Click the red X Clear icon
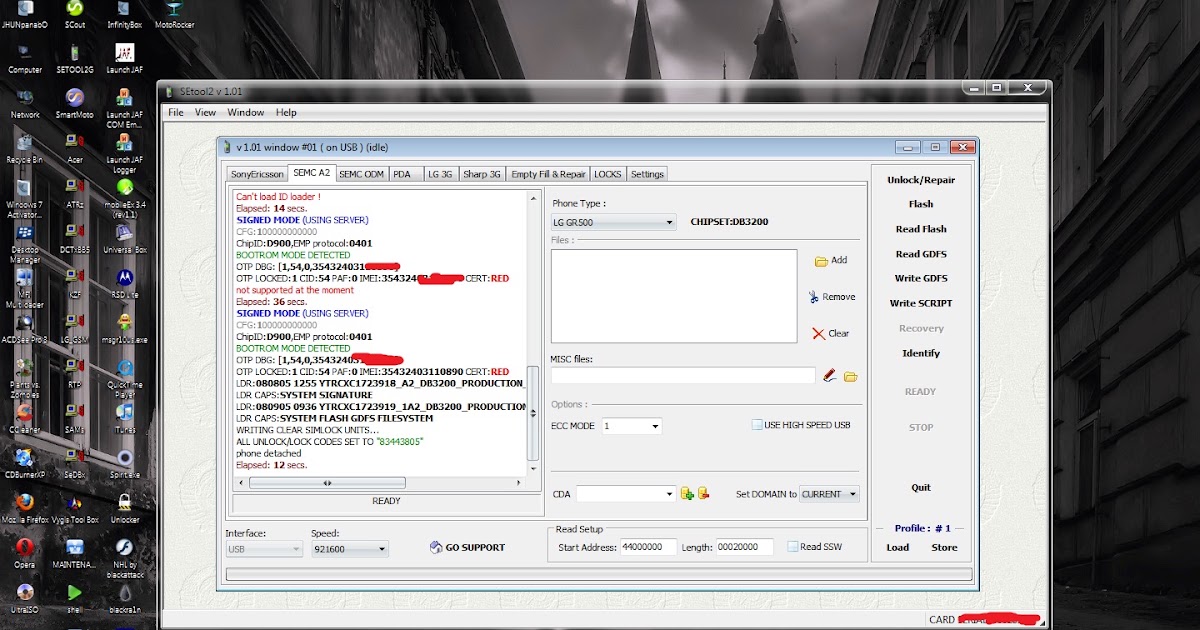The width and height of the screenshot is (1200, 630). click(x=818, y=334)
